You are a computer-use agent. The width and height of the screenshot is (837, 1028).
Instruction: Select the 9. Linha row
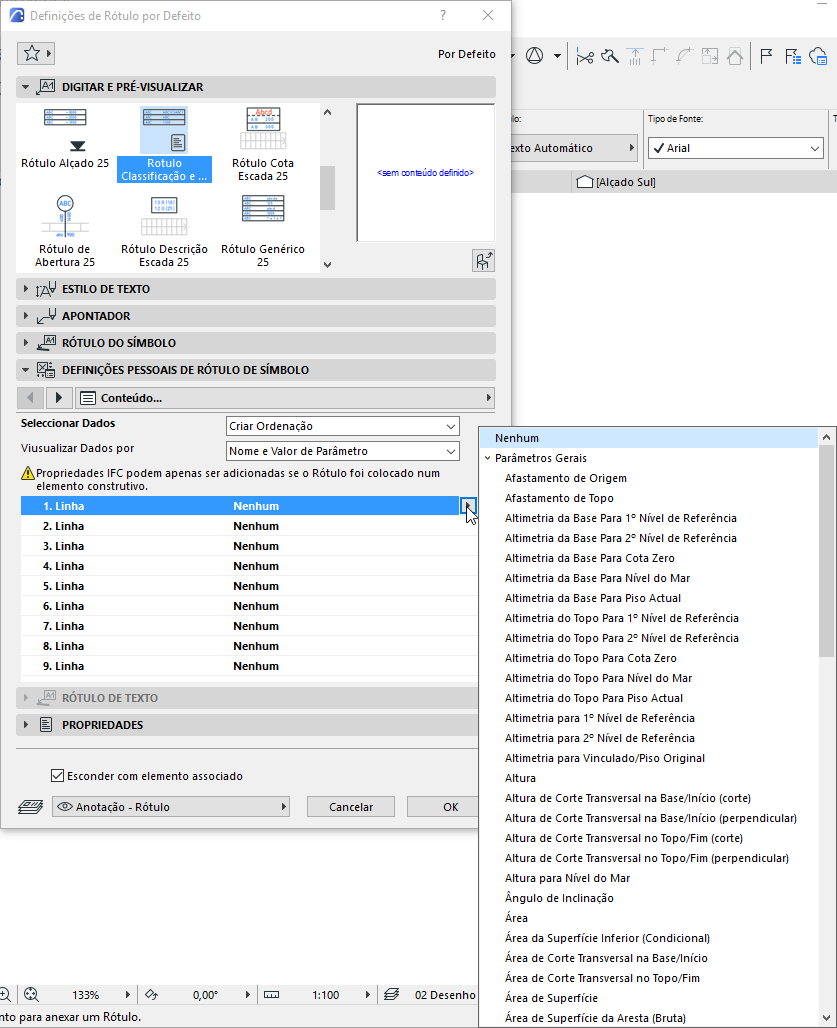tap(248, 666)
